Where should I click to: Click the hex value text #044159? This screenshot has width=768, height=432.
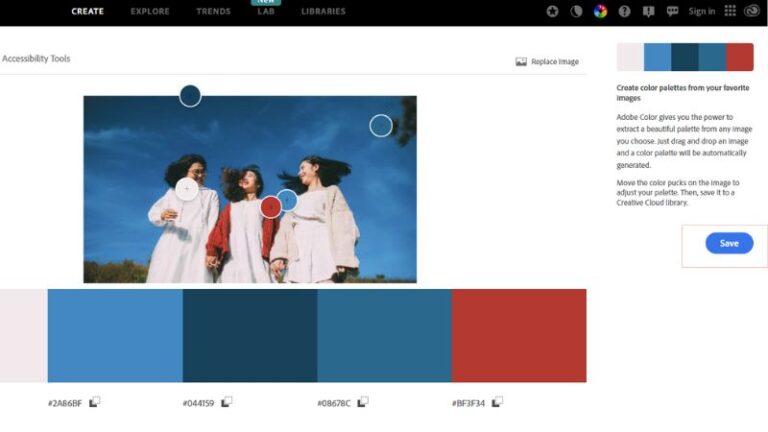pyautogui.click(x=198, y=403)
